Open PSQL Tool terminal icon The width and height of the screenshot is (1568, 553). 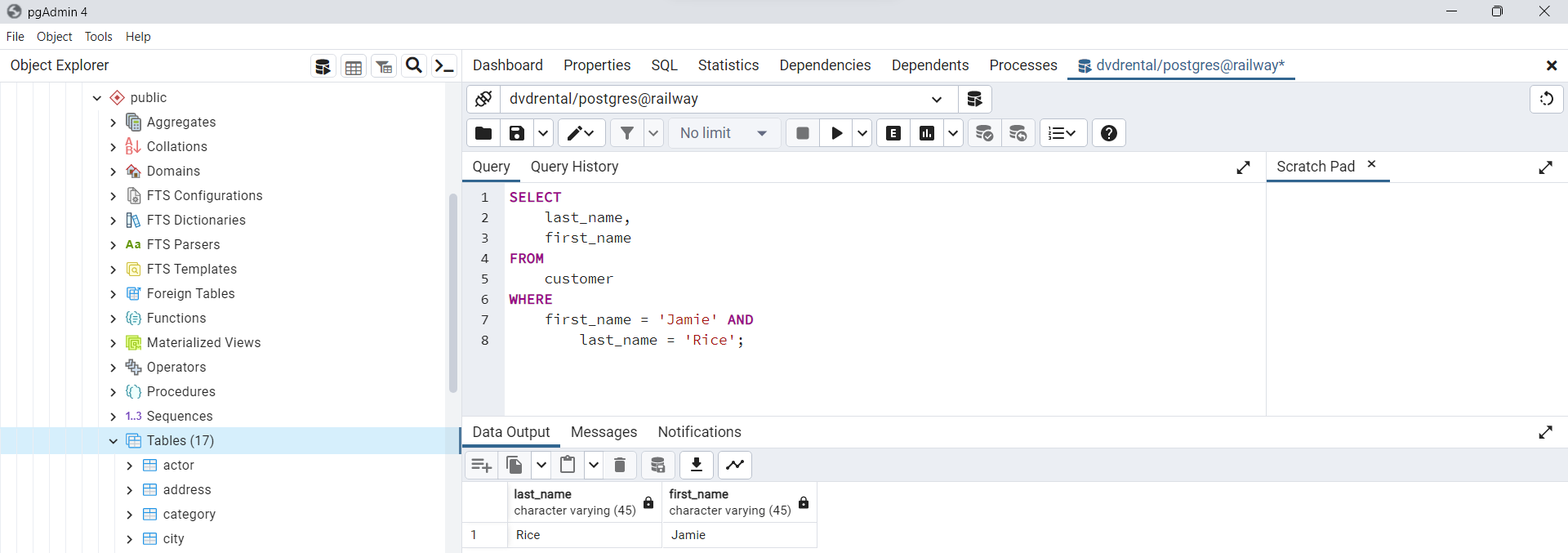coord(444,66)
